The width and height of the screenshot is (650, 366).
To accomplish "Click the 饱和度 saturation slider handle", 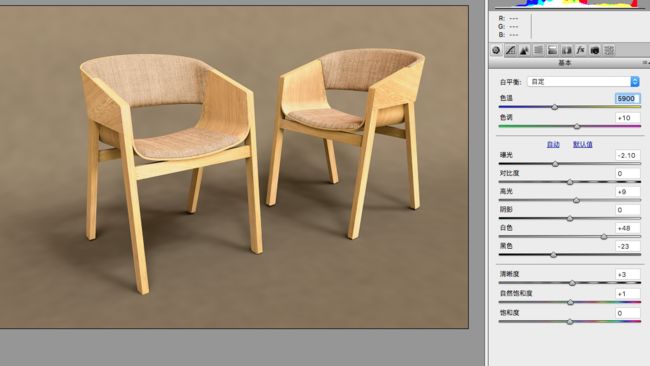I will click(570, 322).
